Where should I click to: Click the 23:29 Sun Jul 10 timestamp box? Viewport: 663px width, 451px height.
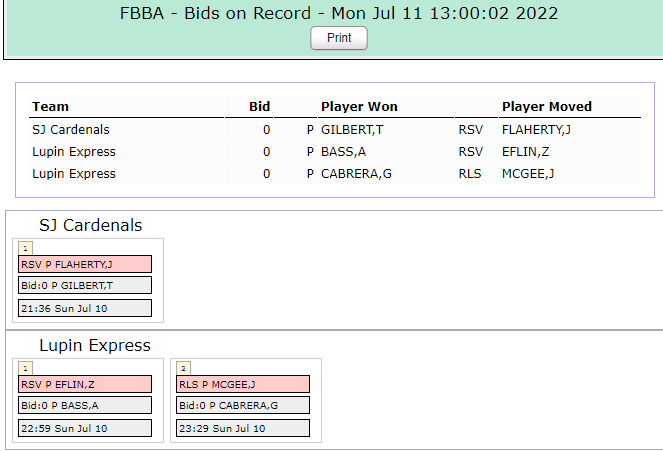[x=243, y=428]
